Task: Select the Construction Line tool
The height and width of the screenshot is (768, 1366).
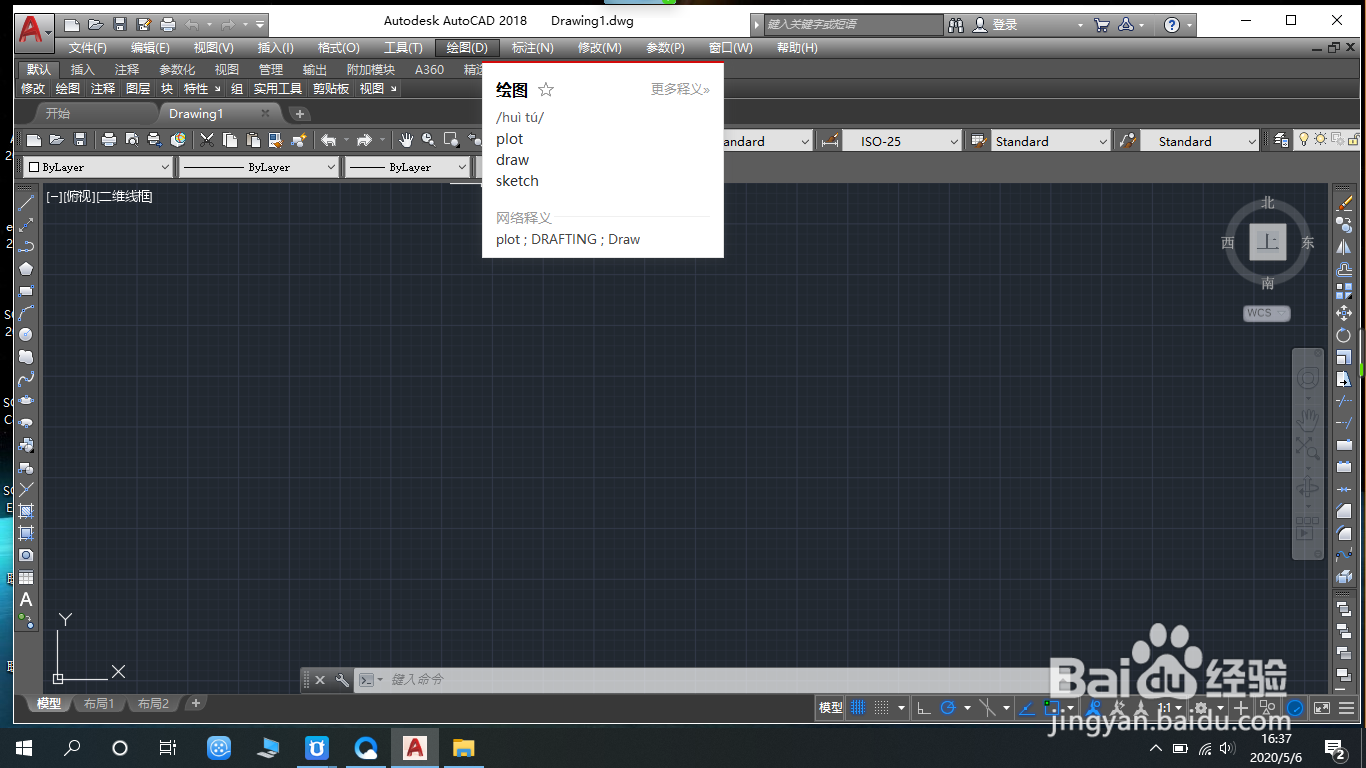Action: pos(26,225)
